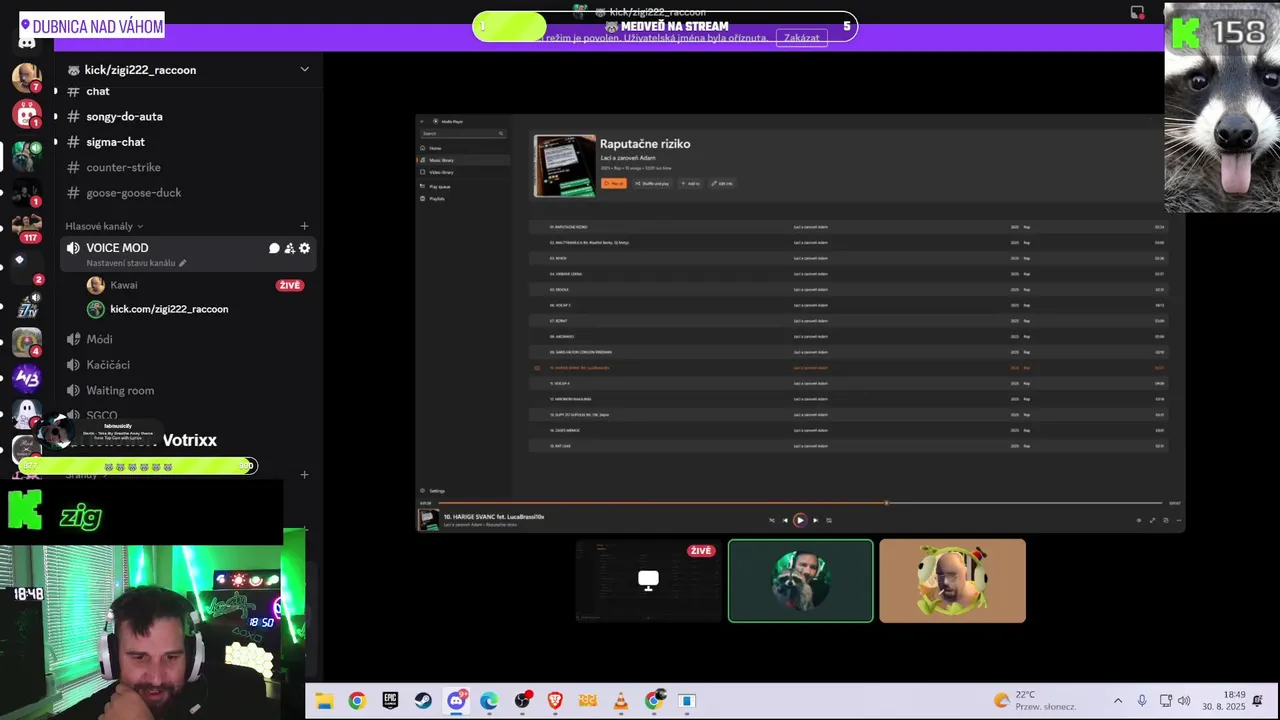This screenshot has width=1280, height=720.
Task: Switch to Discord on the taskbar
Action: tap(457, 701)
